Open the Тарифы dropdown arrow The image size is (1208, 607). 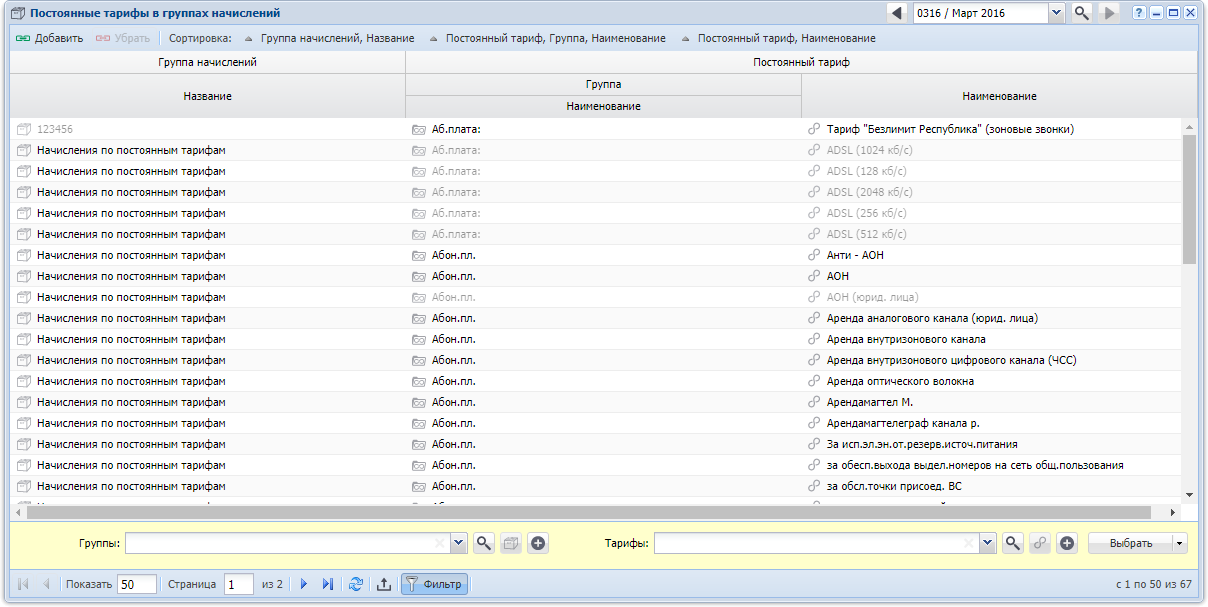(x=988, y=543)
